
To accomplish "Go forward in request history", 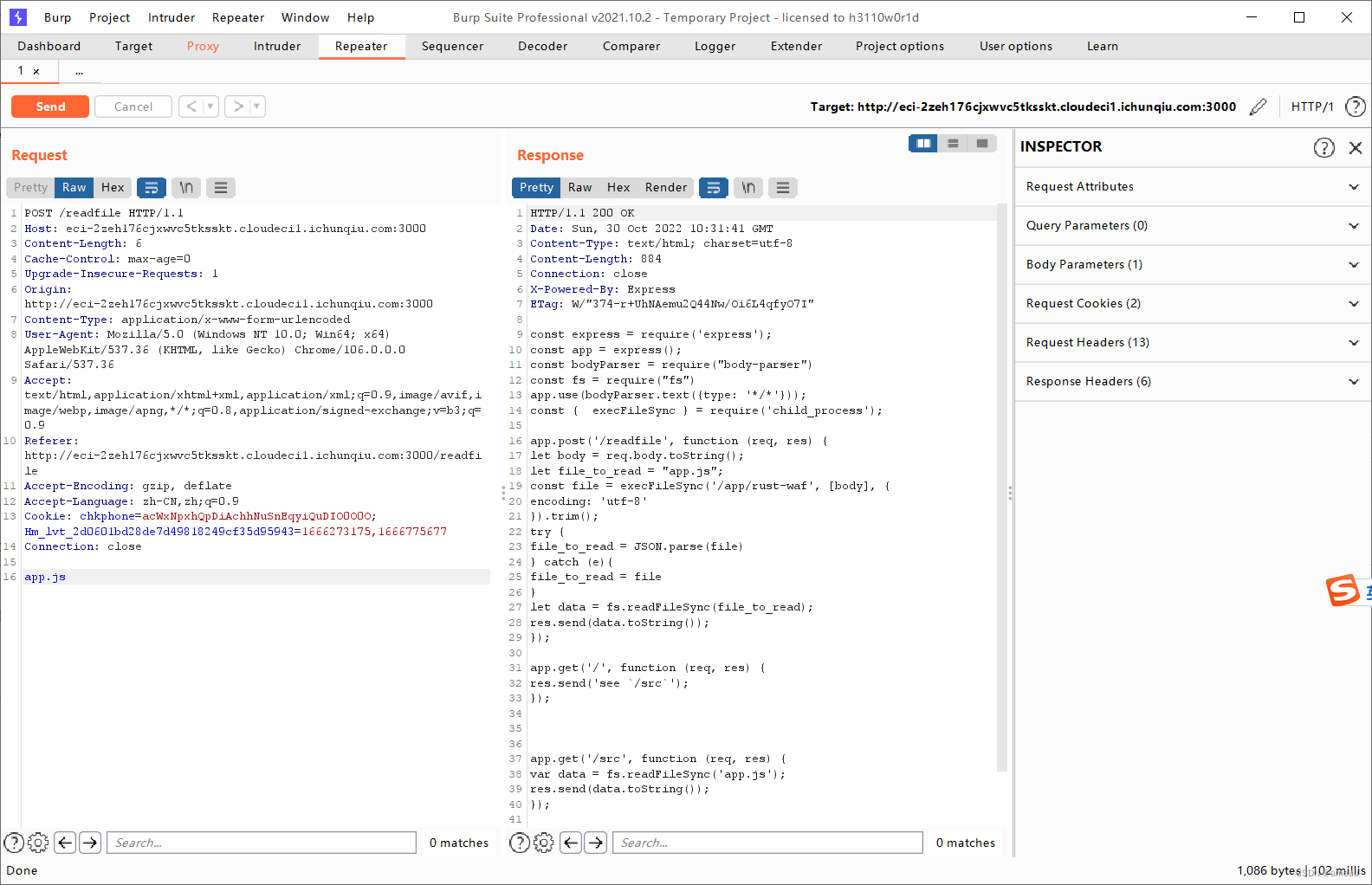I will [x=238, y=107].
